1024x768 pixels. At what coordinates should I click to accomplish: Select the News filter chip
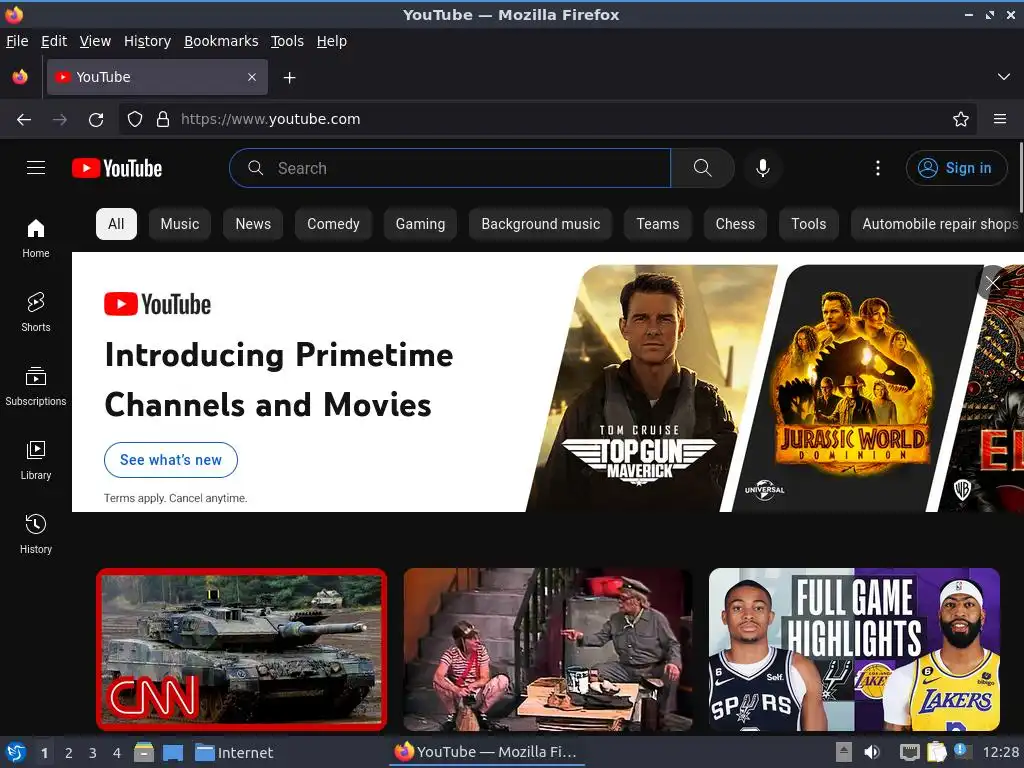(253, 224)
